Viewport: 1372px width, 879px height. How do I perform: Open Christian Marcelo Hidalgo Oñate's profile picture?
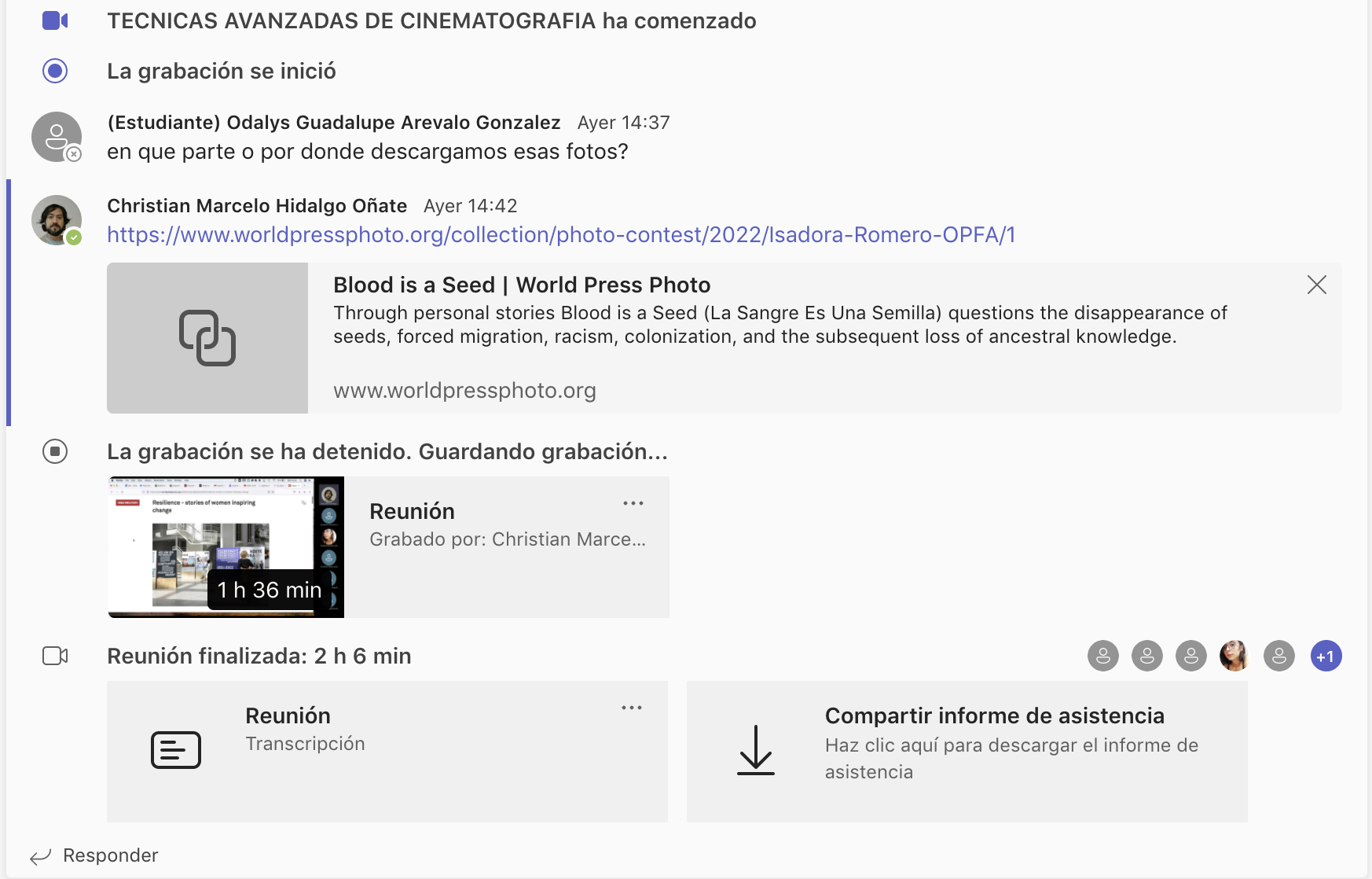tap(57, 220)
